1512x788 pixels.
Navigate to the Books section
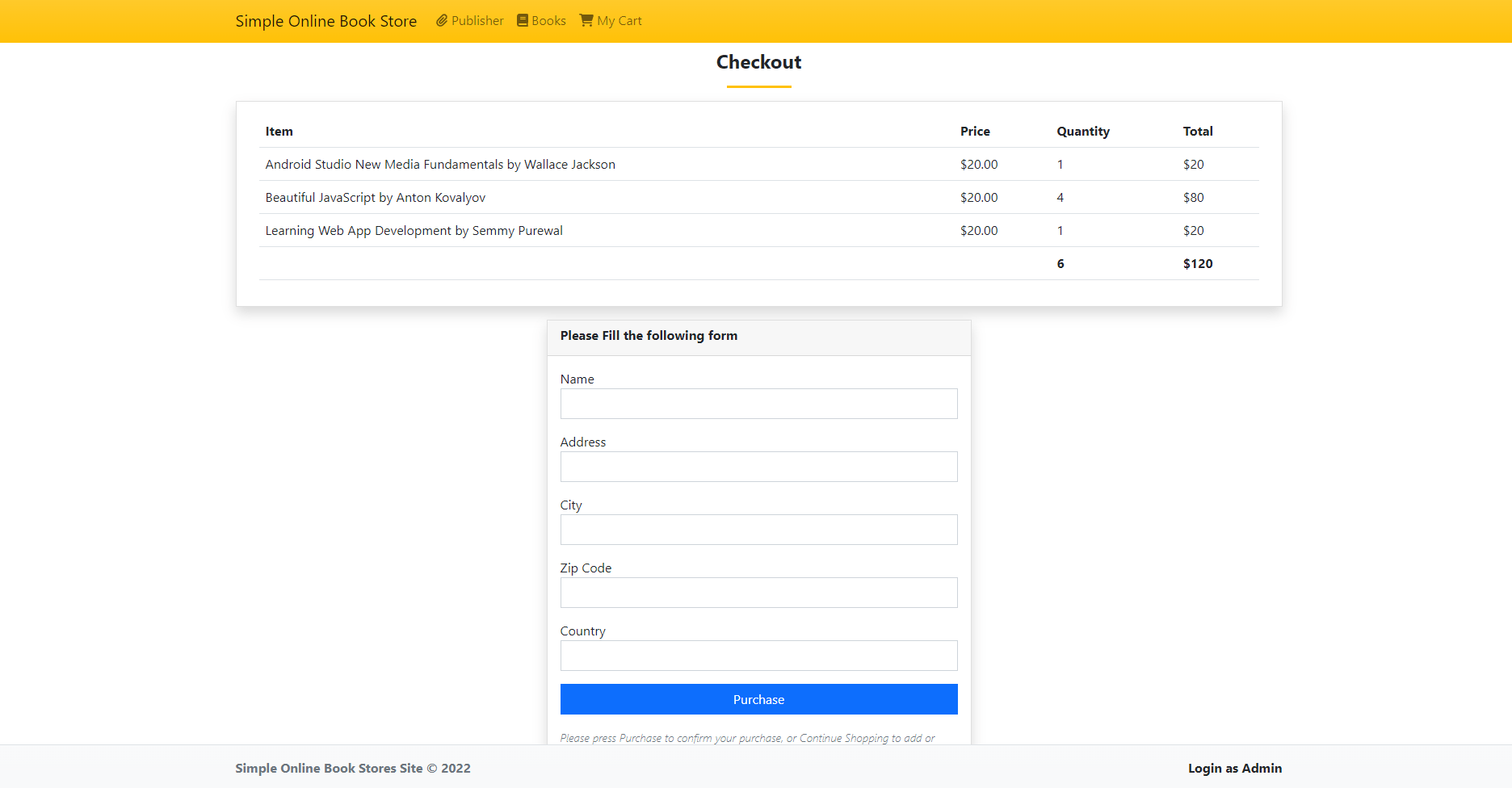point(548,20)
